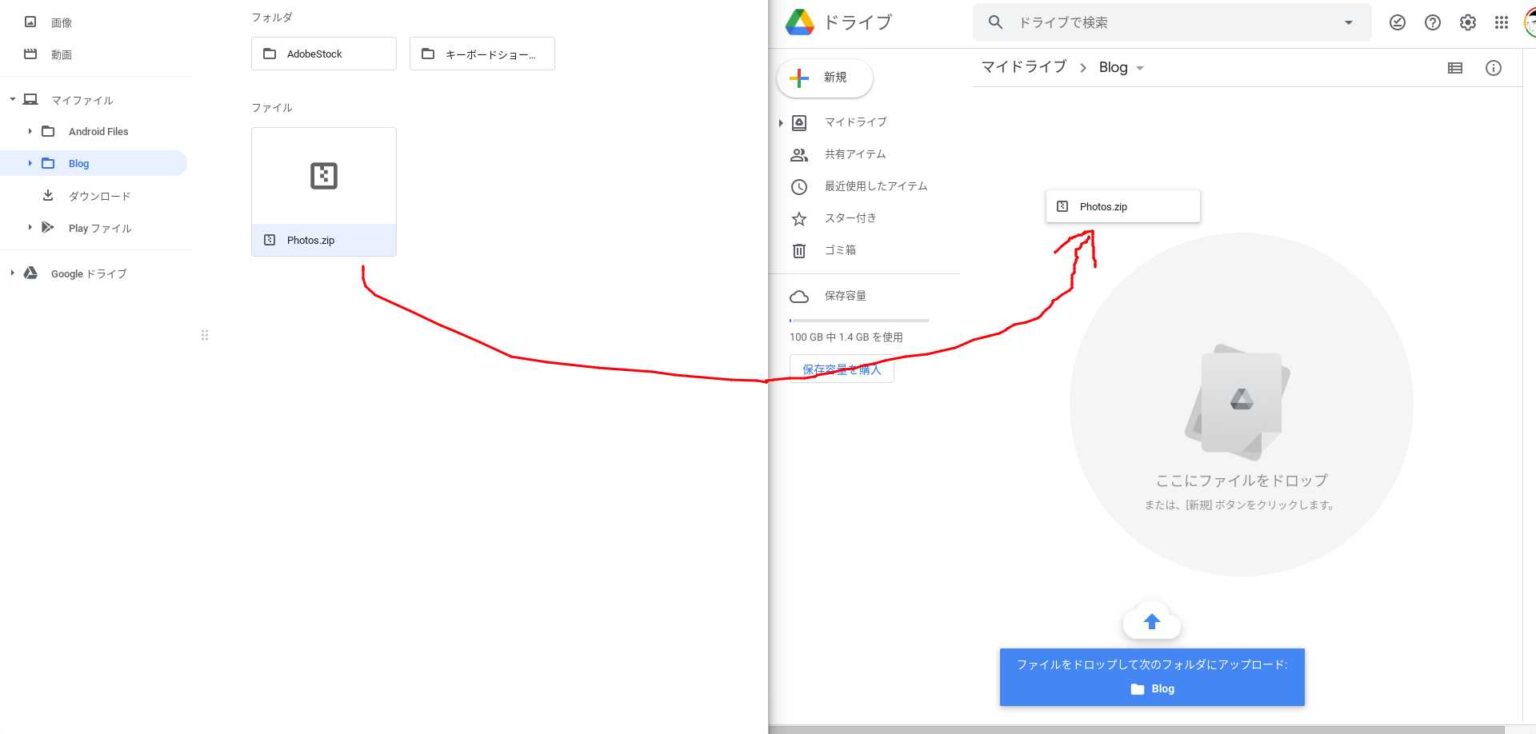This screenshot has width=1536, height=734.
Task: Click in the ドライブで検索 search field
Action: click(1170, 22)
